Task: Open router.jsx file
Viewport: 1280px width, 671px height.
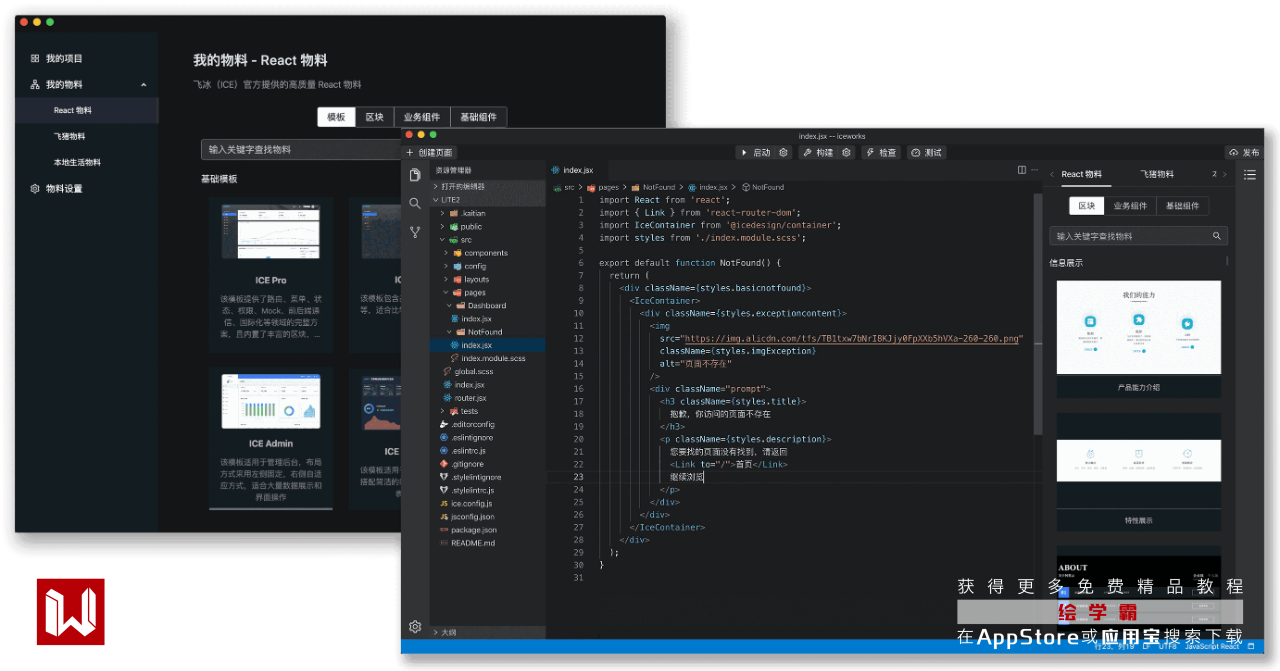Action: tap(488, 398)
